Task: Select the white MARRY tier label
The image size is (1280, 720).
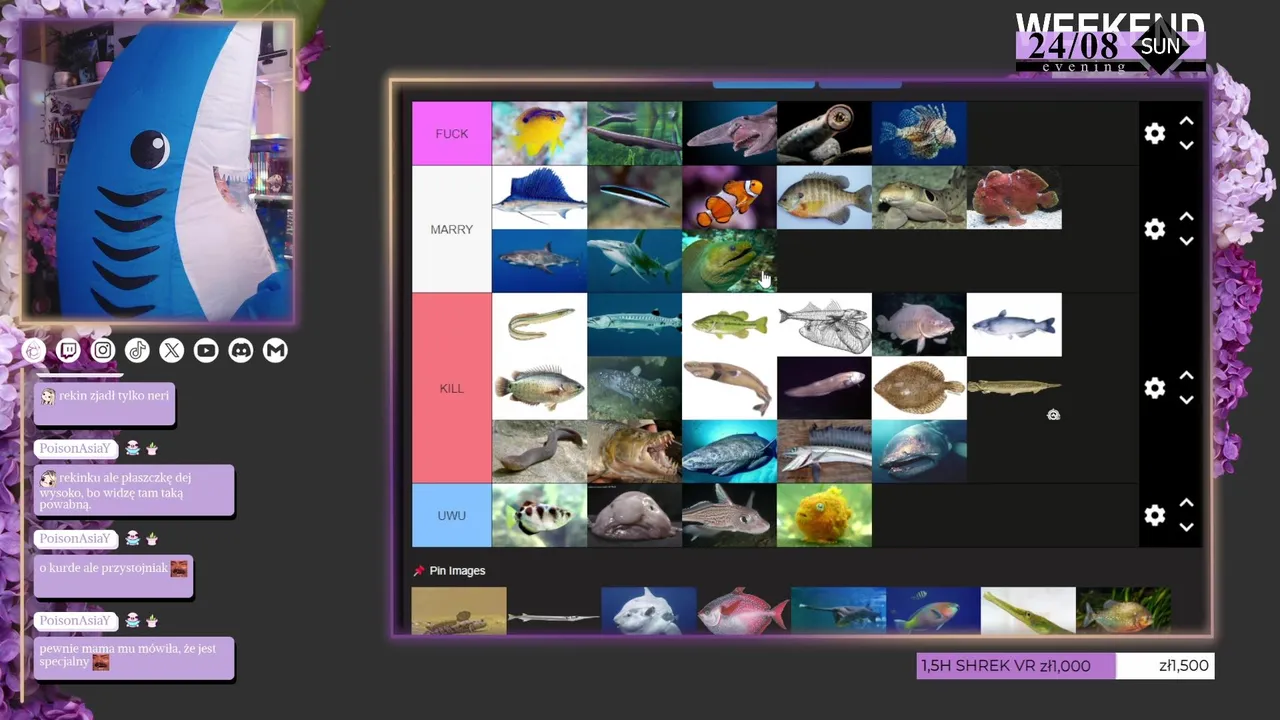Action: coord(452,229)
